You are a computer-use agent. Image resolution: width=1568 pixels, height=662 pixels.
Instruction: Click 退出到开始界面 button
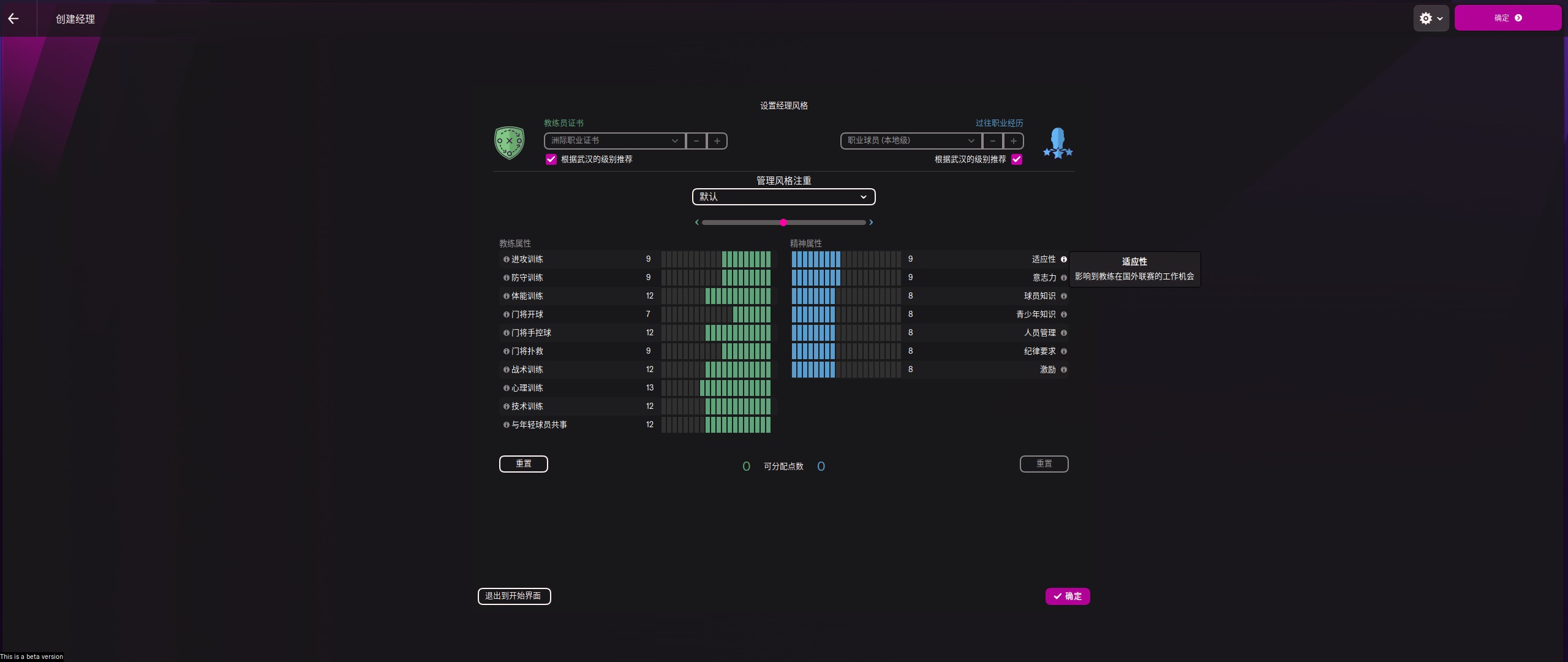(x=514, y=596)
